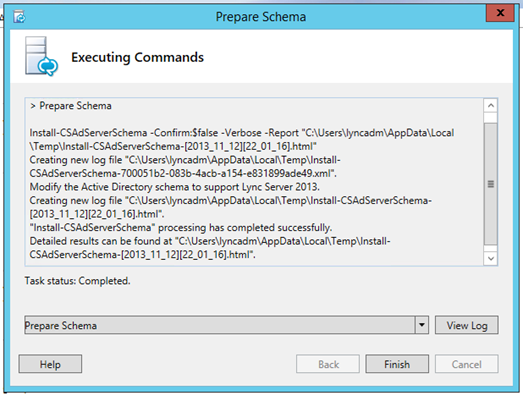Click the server refresh icon beside Executing Commands
The height and width of the screenshot is (396, 523).
(41, 56)
